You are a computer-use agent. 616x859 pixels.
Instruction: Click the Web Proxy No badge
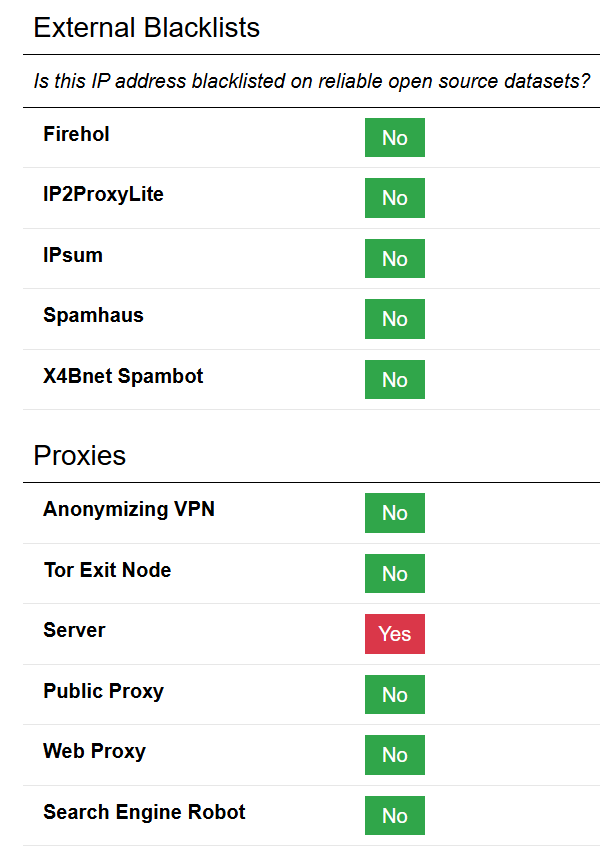pyautogui.click(x=394, y=755)
